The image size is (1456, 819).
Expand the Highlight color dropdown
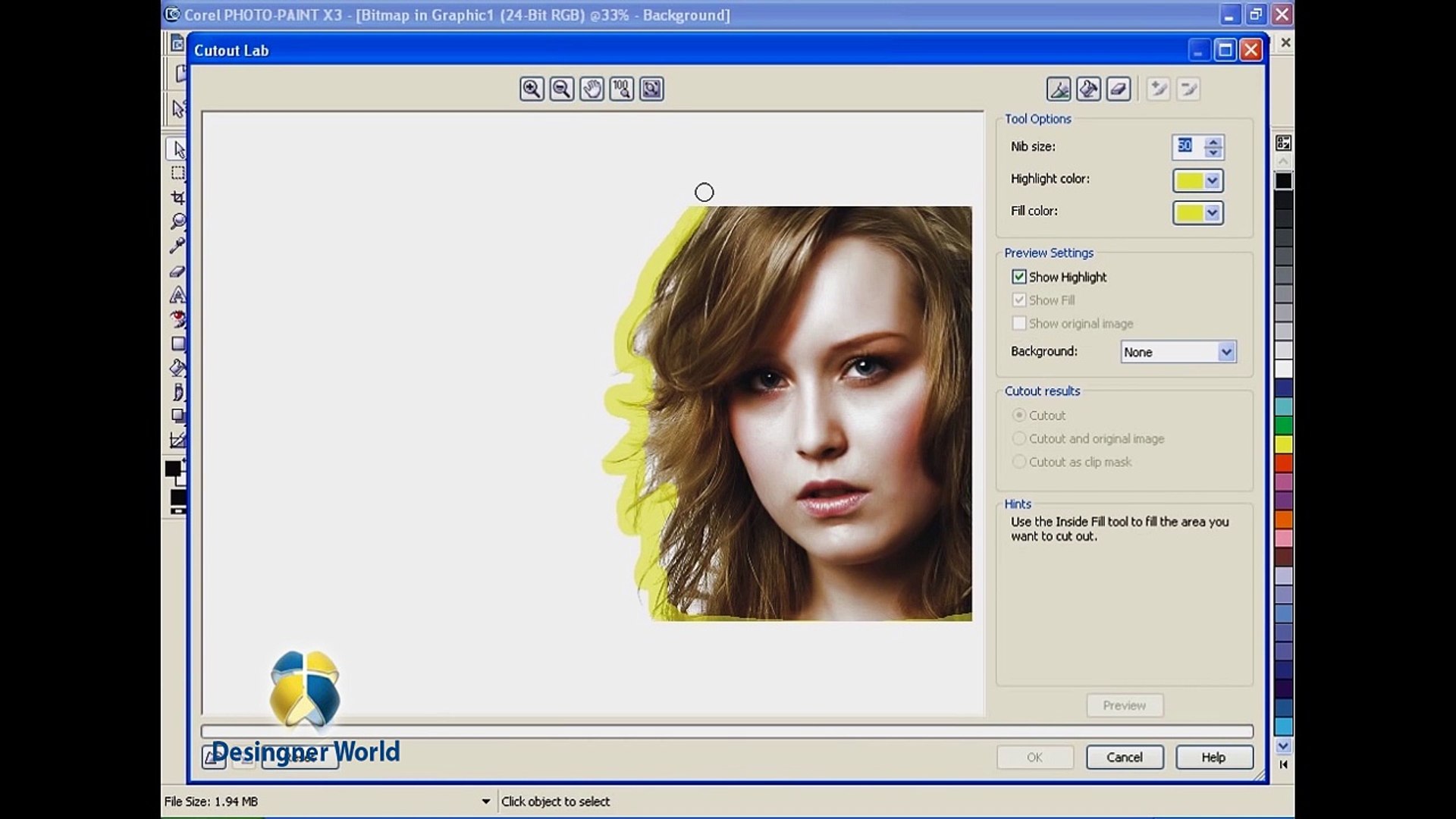click(x=1212, y=180)
